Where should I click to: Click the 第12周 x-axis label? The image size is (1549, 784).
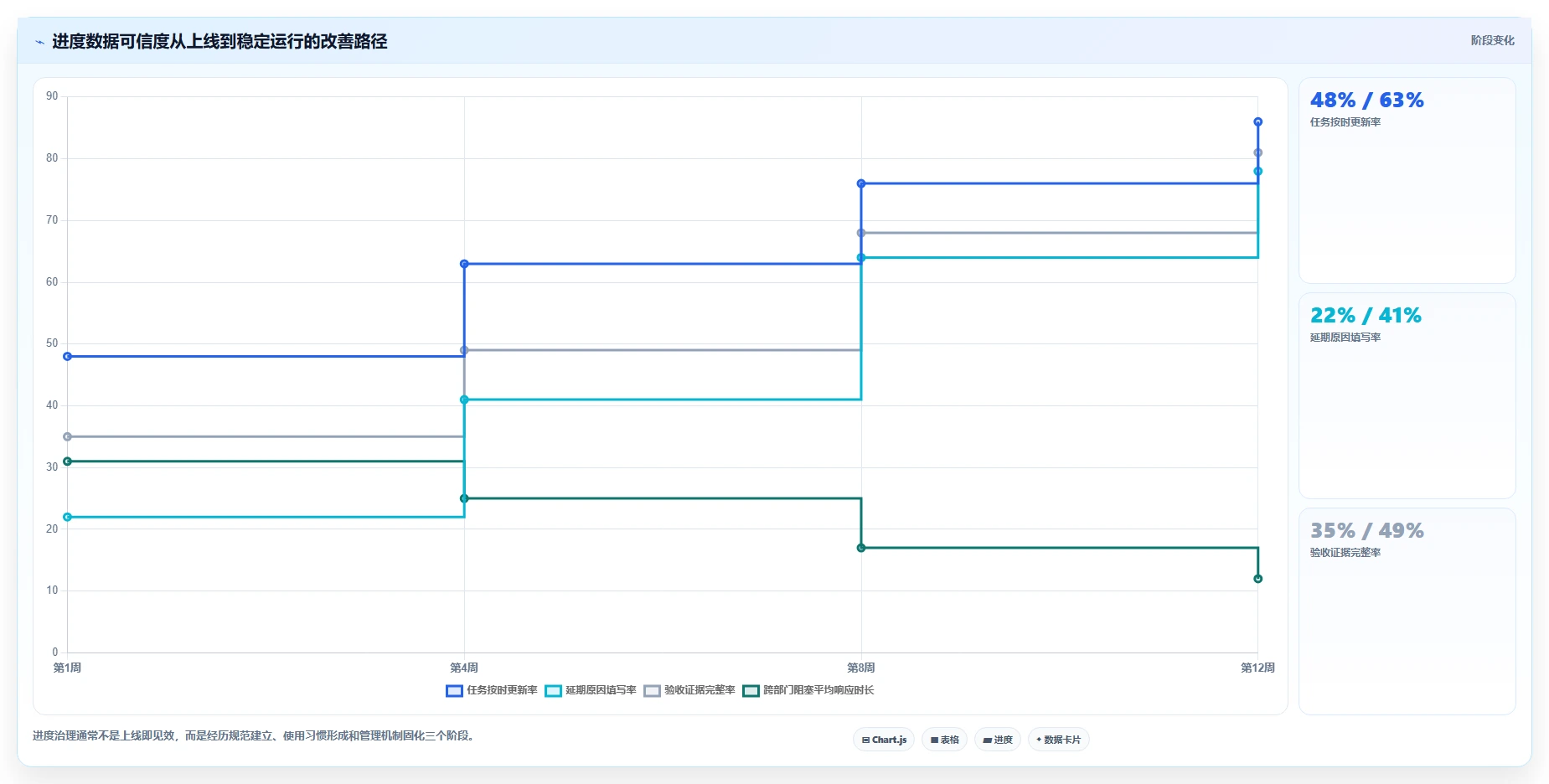tap(1257, 668)
